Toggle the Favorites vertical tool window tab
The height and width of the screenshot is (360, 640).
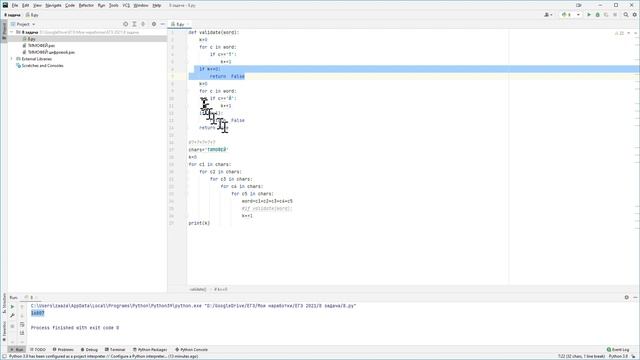tap(4, 331)
